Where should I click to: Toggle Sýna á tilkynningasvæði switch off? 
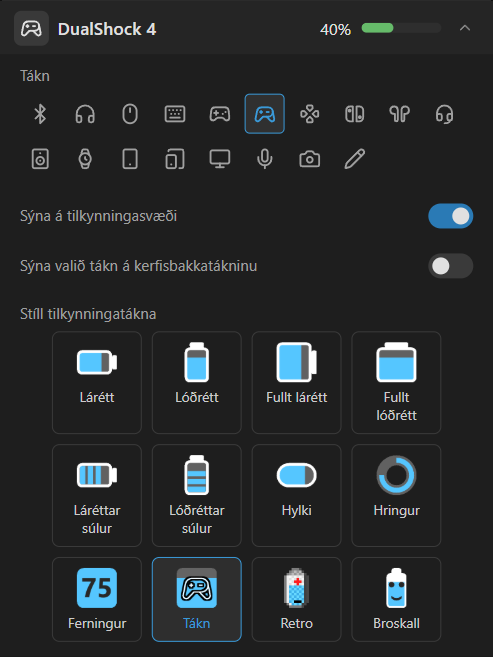pos(451,216)
